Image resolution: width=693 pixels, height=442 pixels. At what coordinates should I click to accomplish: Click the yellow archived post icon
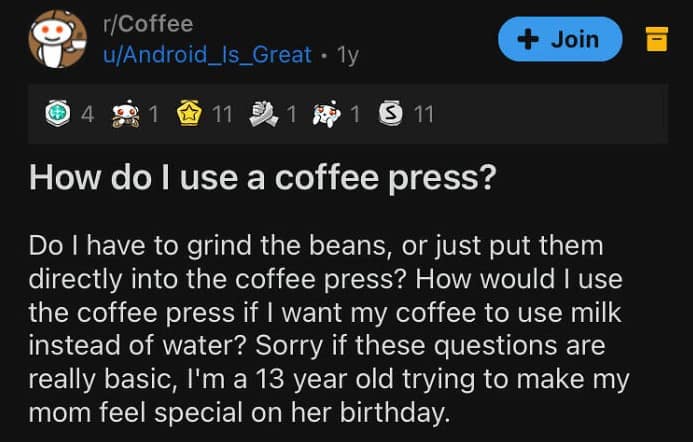656,40
